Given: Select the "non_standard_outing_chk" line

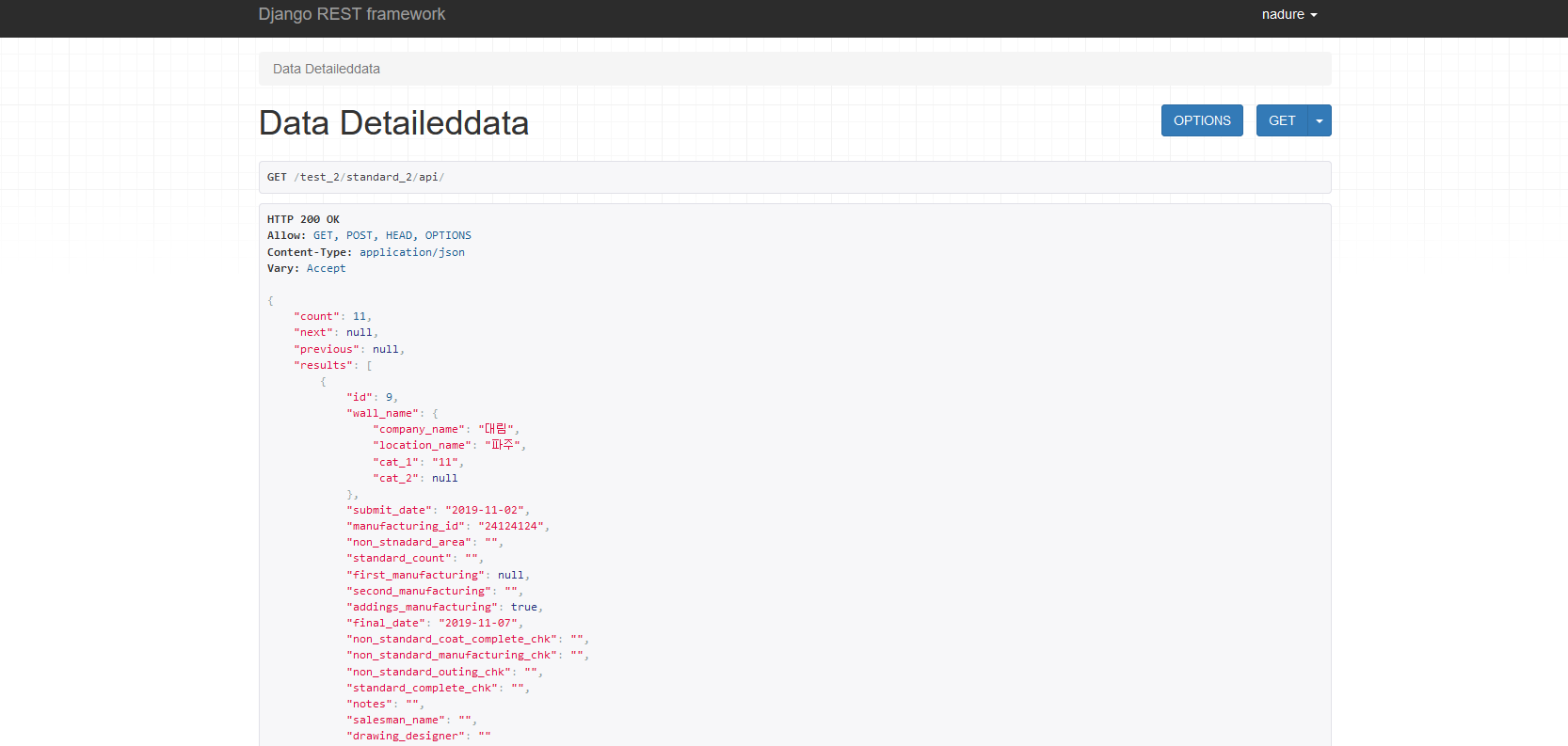Looking at the screenshot, I should [444, 672].
